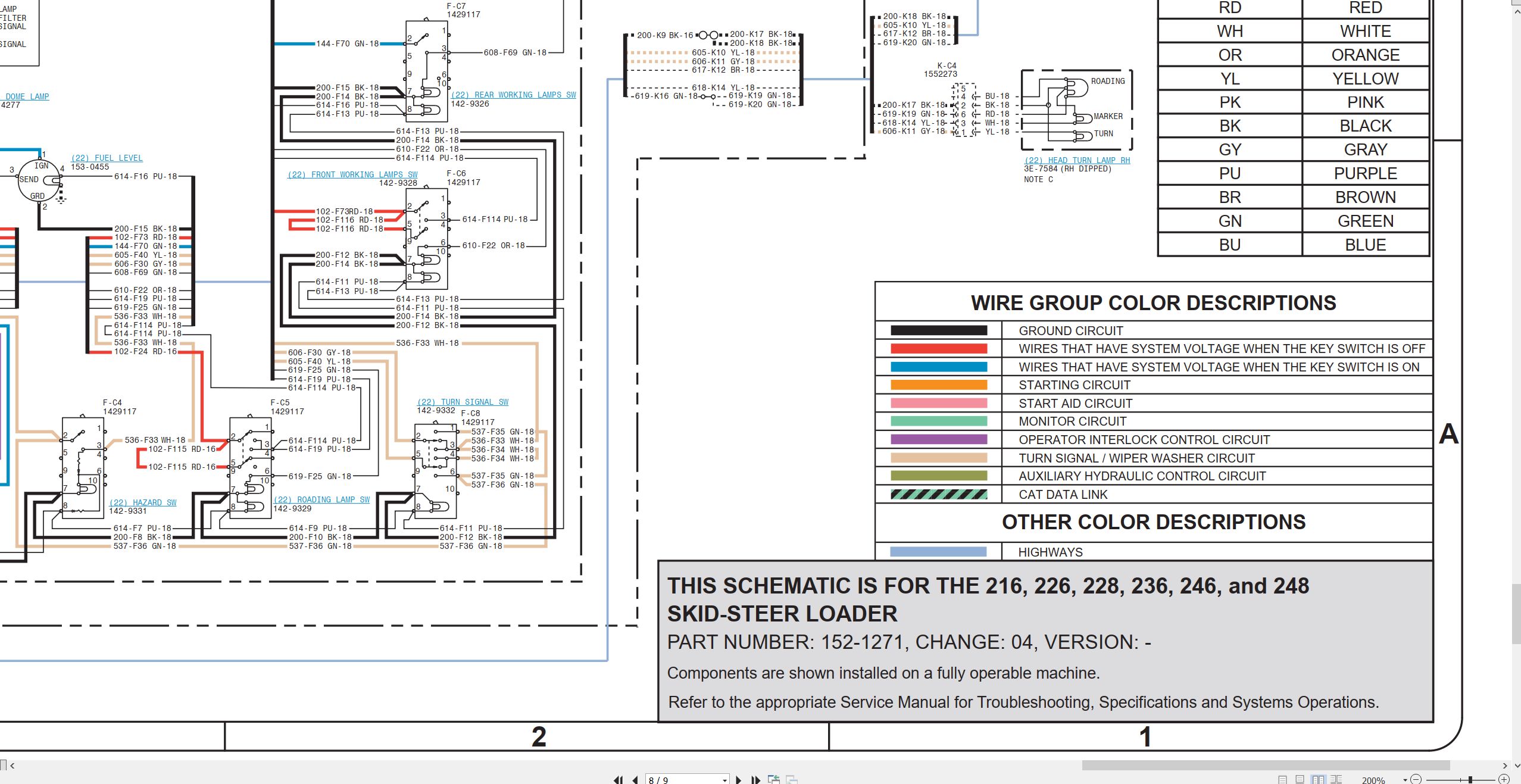Click the light blue HIGHWAYS swatch
The image size is (1521, 784).
click(939, 552)
